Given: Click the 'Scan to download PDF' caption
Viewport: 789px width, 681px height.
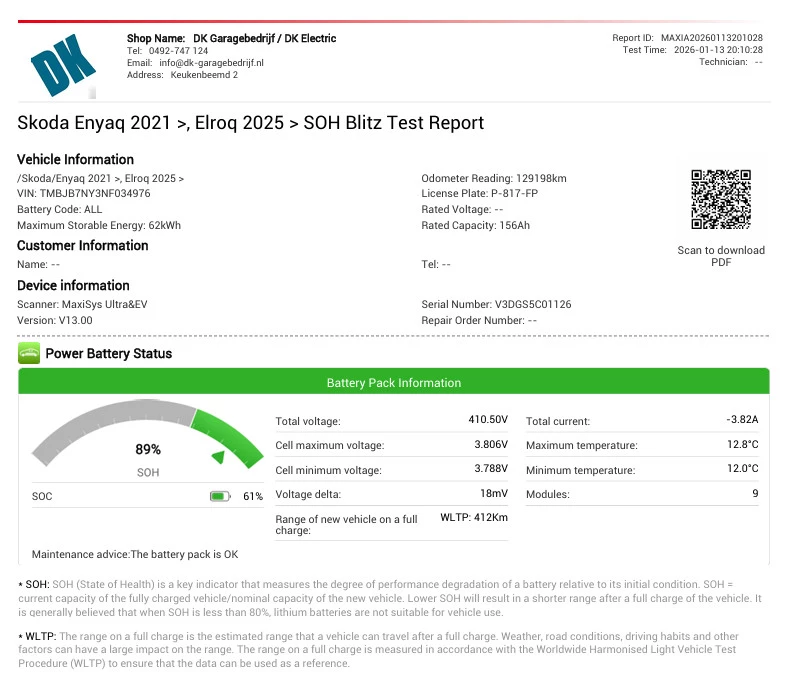Looking at the screenshot, I should pyautogui.click(x=720, y=256).
